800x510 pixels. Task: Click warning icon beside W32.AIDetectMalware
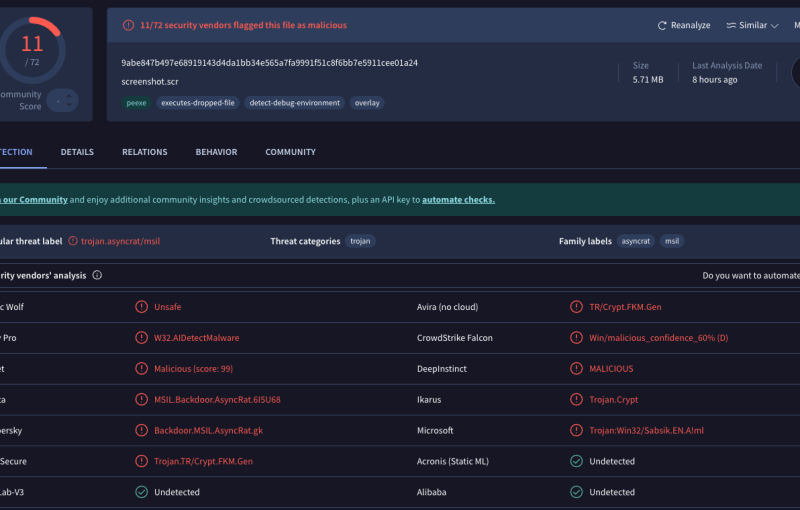(141, 338)
